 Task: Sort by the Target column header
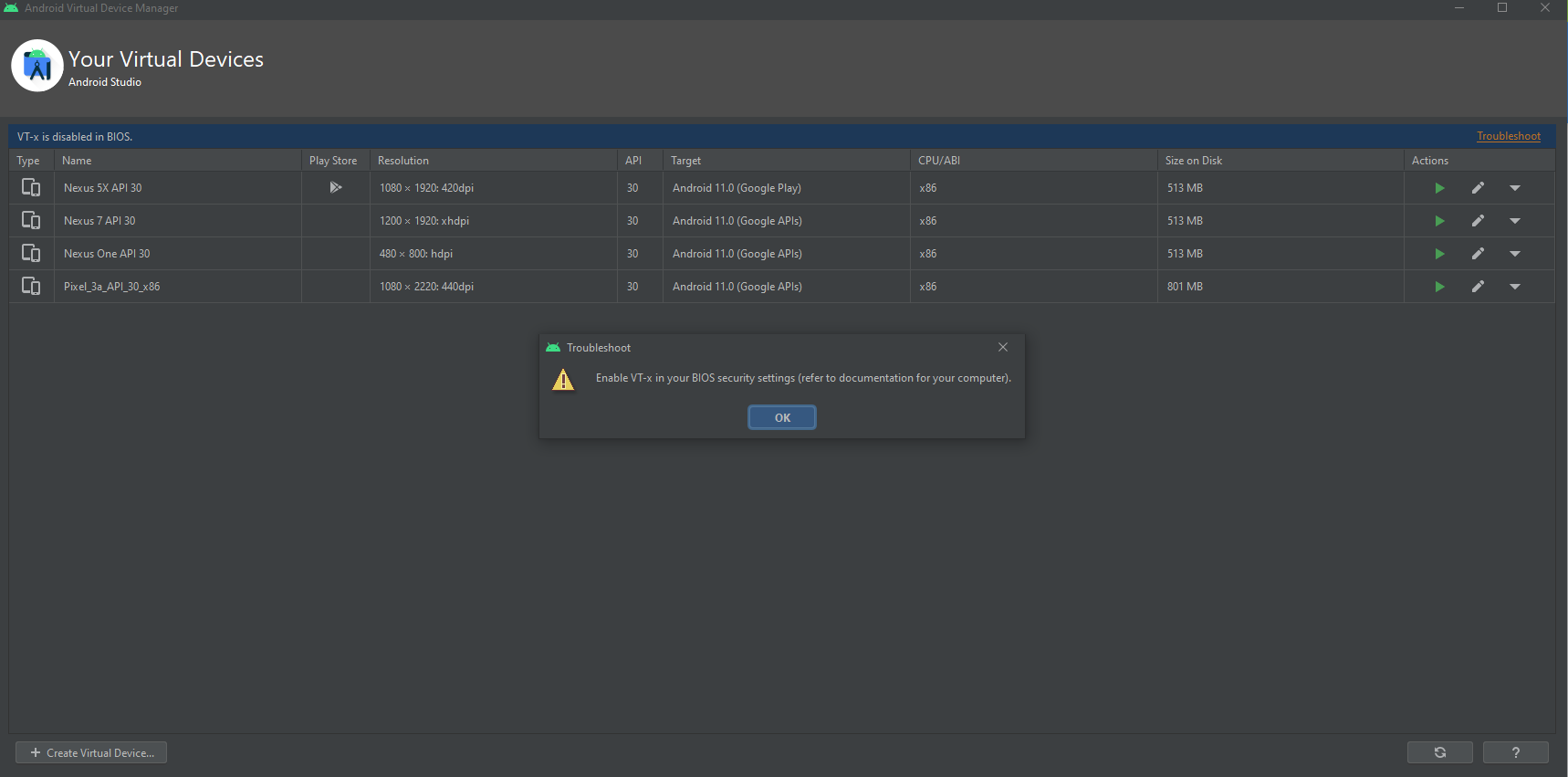787,161
